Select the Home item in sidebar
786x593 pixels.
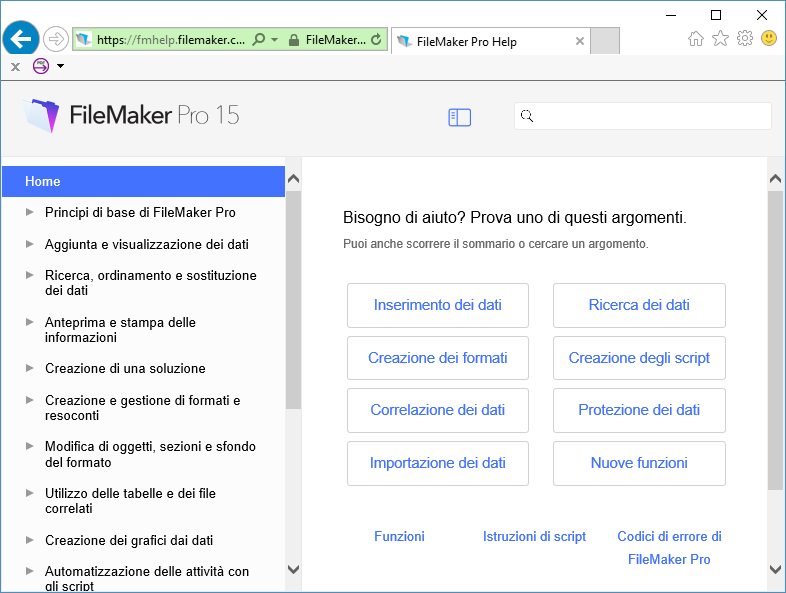pyautogui.click(x=143, y=181)
